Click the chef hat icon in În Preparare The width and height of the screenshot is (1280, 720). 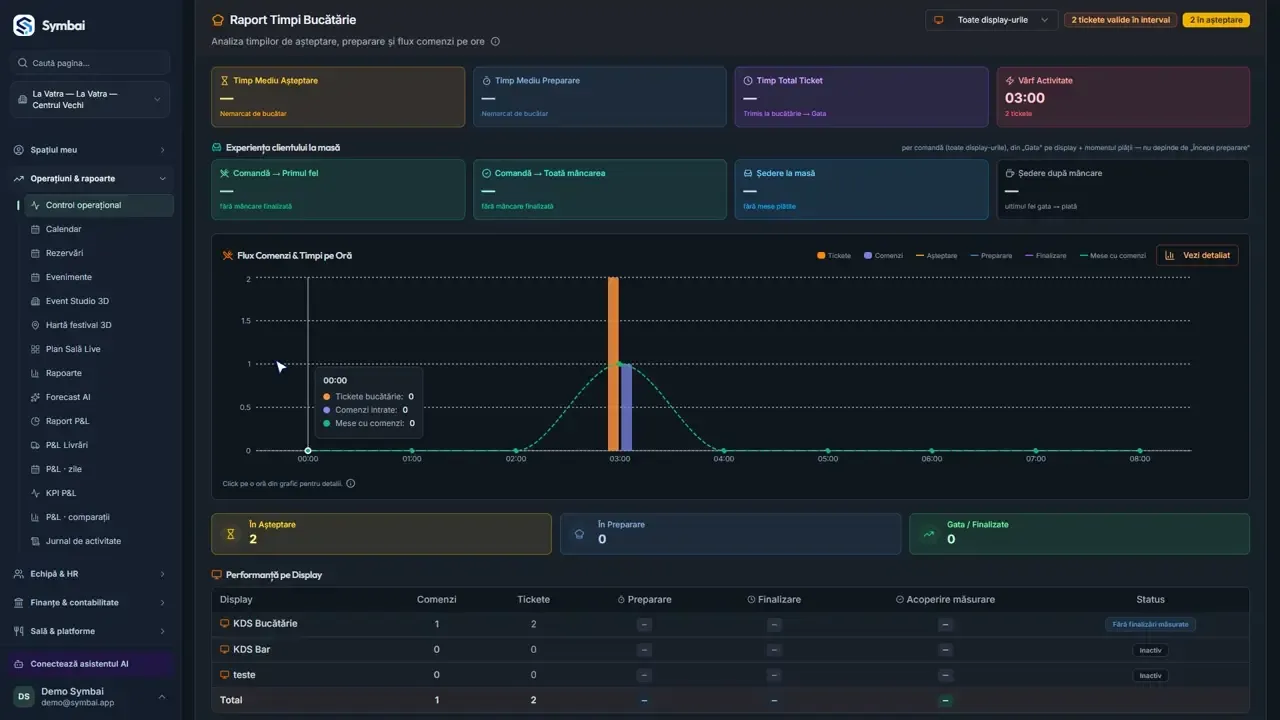tap(579, 534)
